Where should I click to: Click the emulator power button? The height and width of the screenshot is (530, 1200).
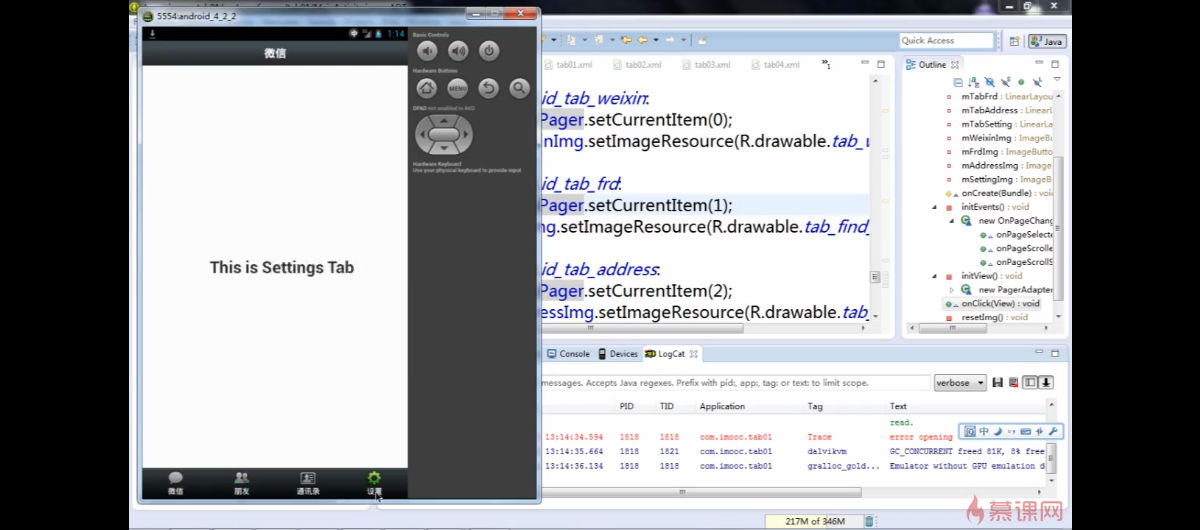[x=488, y=51]
